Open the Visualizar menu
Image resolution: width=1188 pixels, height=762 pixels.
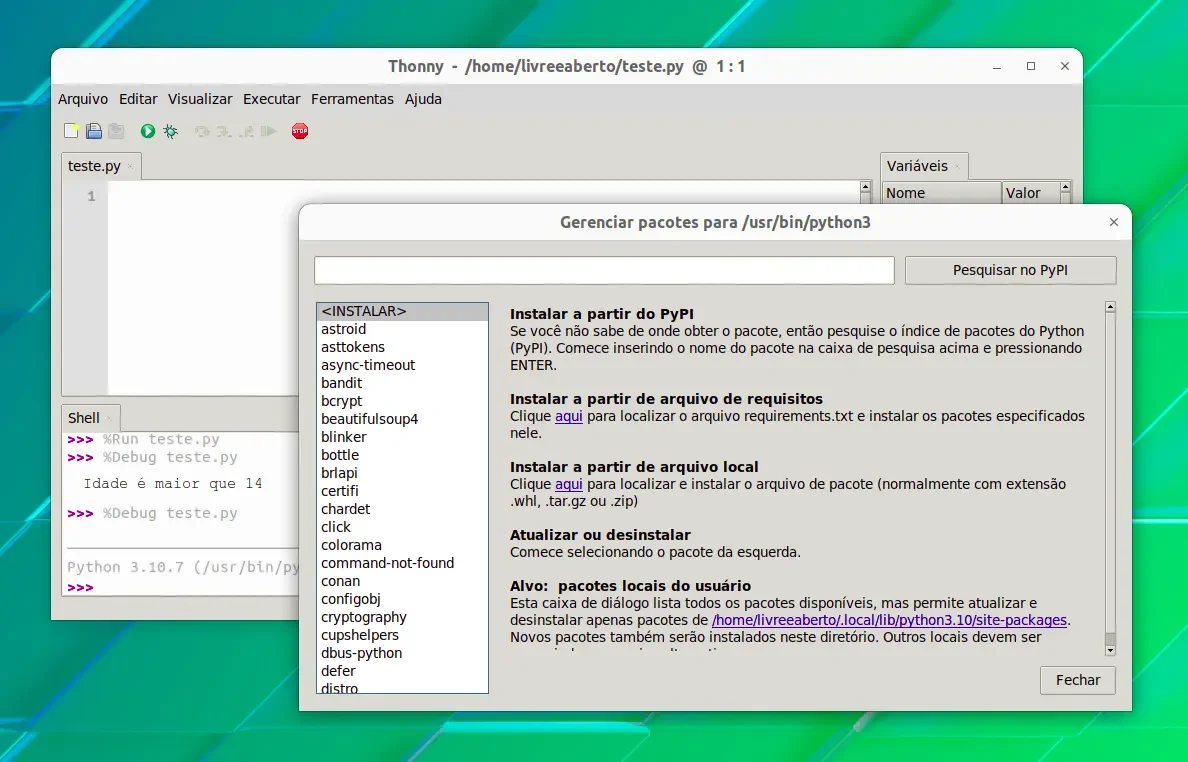click(x=200, y=99)
